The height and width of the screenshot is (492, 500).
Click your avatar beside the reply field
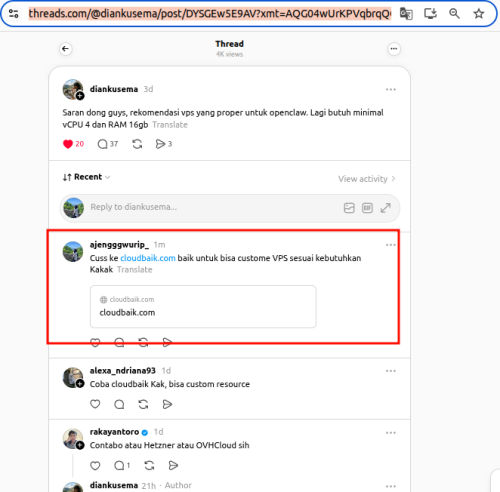(x=73, y=208)
